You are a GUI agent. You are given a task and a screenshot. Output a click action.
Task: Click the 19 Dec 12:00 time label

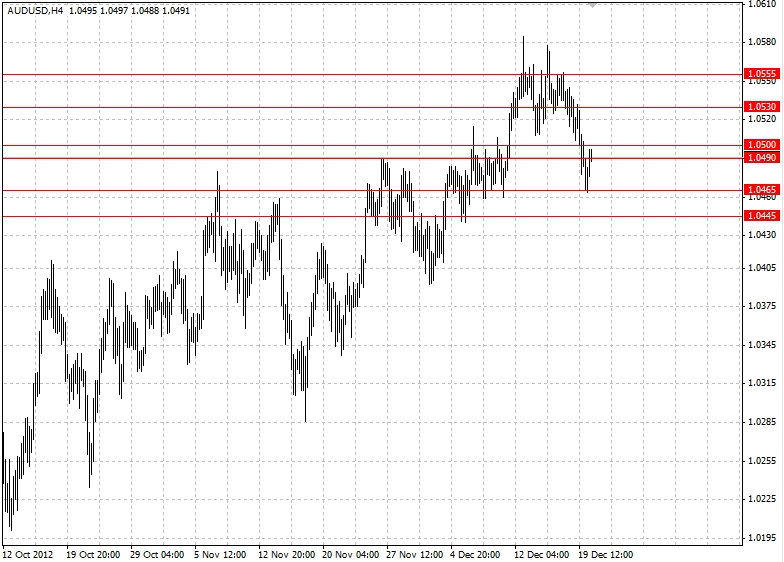click(x=606, y=554)
